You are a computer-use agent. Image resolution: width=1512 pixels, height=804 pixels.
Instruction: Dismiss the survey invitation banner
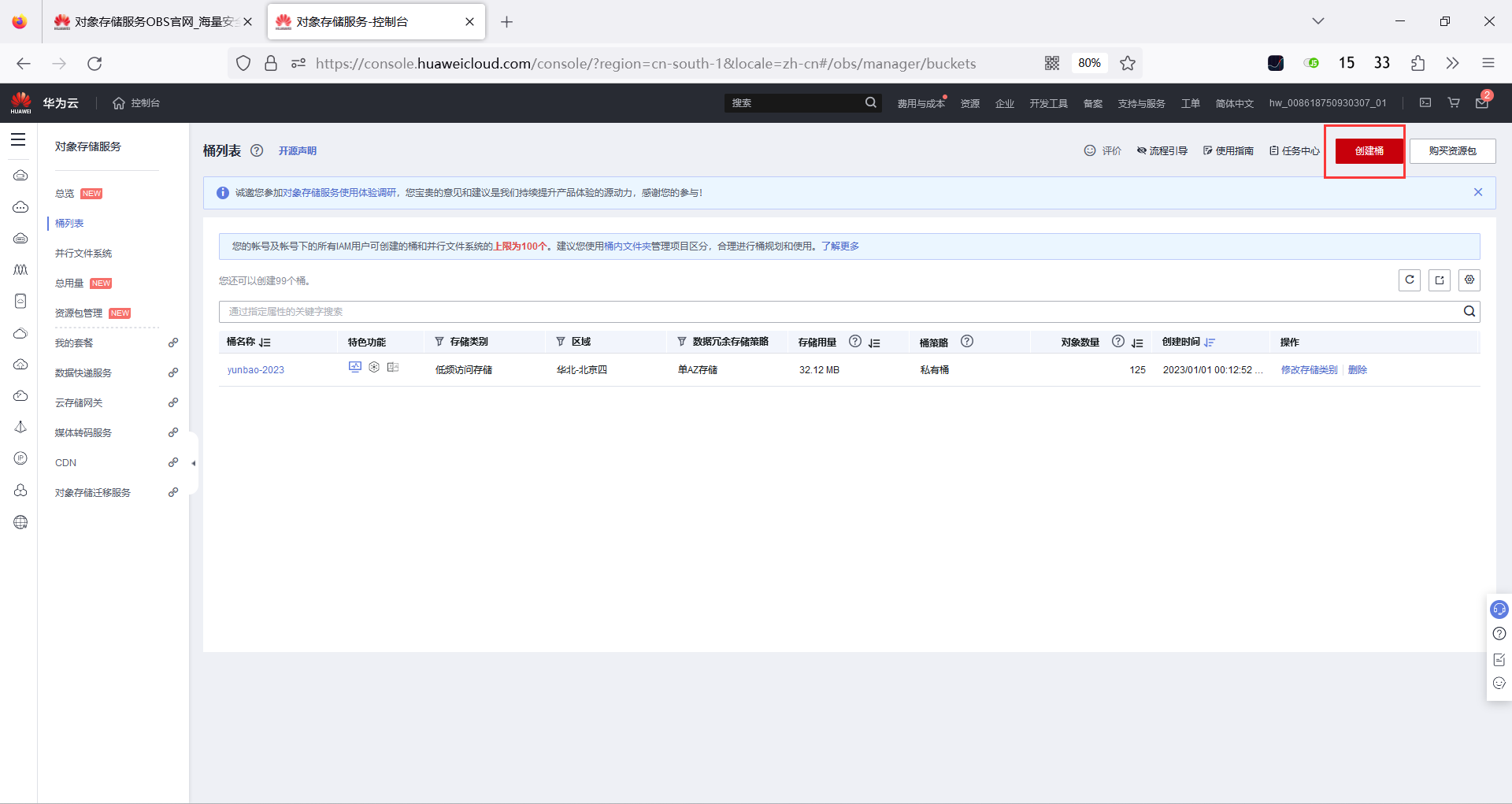[x=1478, y=192]
